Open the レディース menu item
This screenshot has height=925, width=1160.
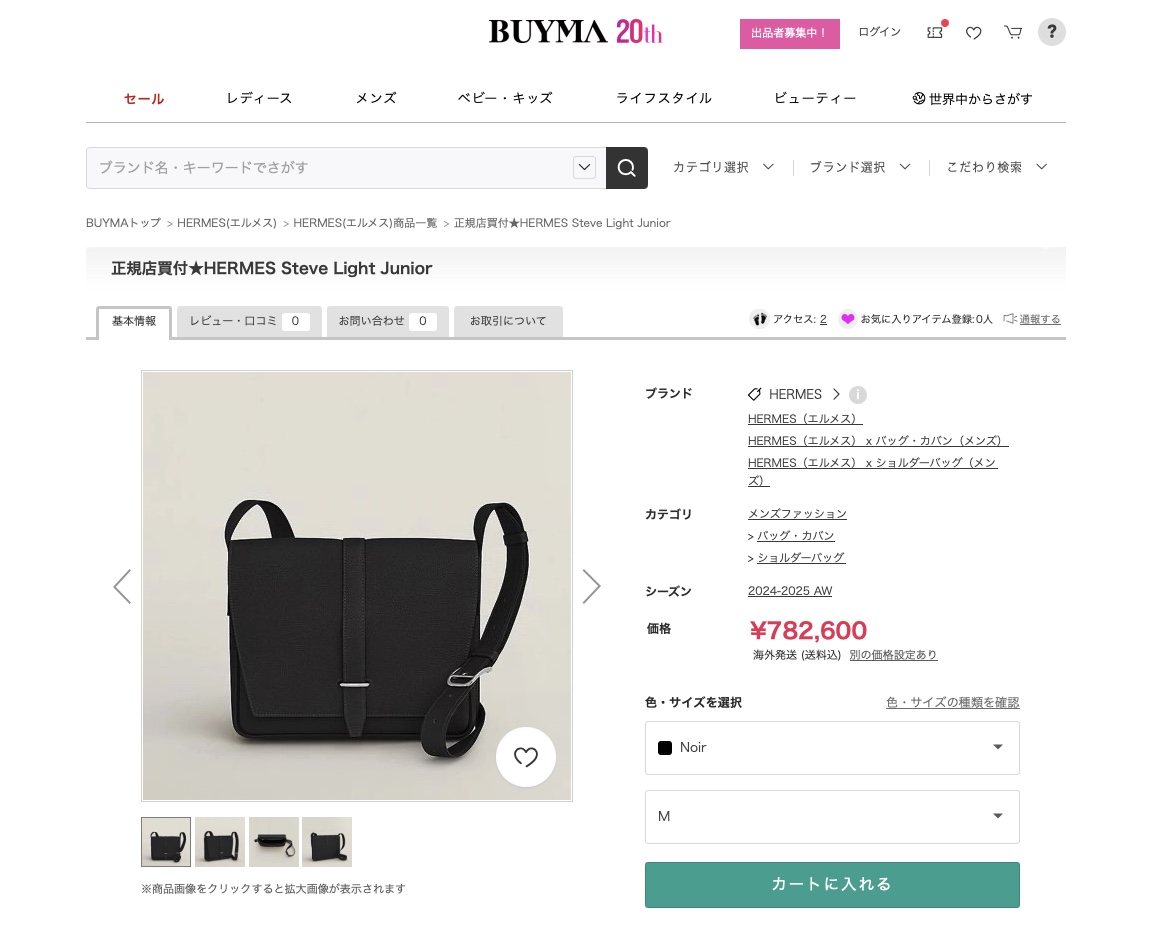click(259, 98)
